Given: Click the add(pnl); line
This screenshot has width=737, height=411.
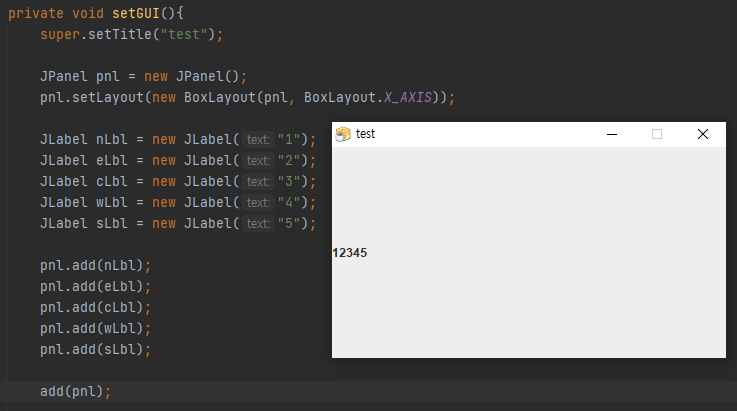Looking at the screenshot, I should pos(76,392).
